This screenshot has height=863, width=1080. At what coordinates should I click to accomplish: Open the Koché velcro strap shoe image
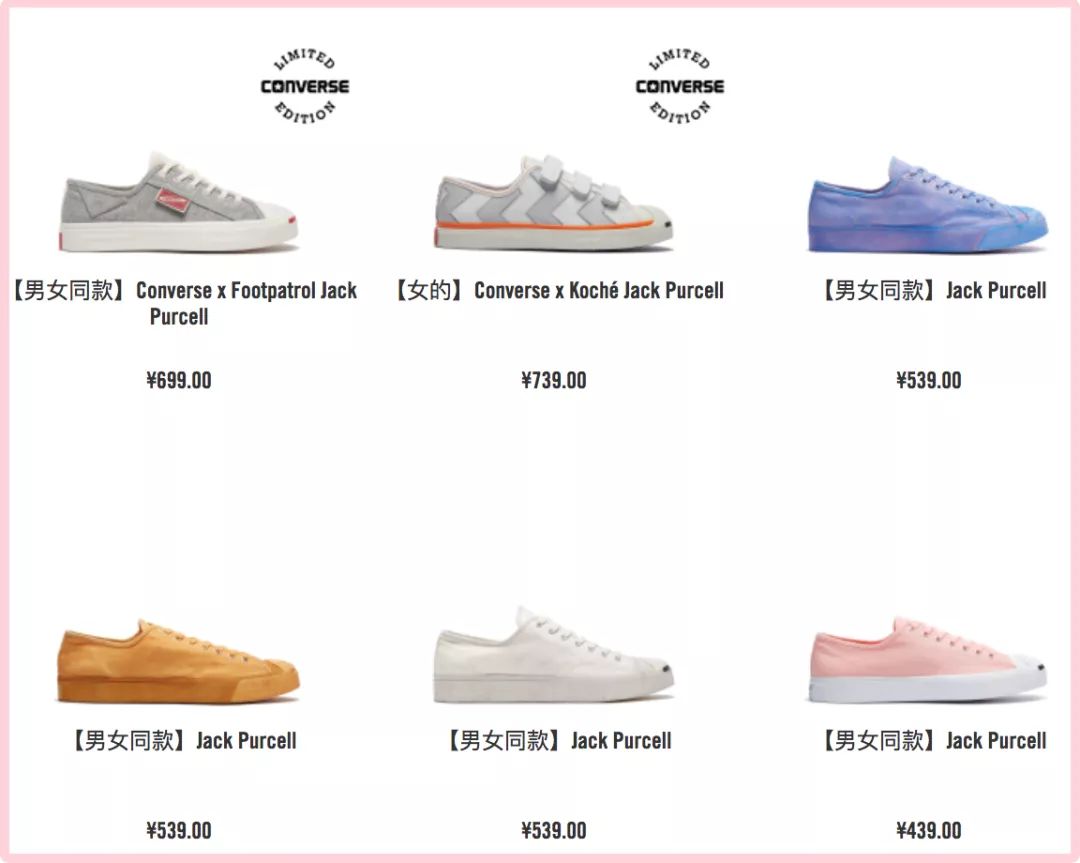tap(553, 202)
